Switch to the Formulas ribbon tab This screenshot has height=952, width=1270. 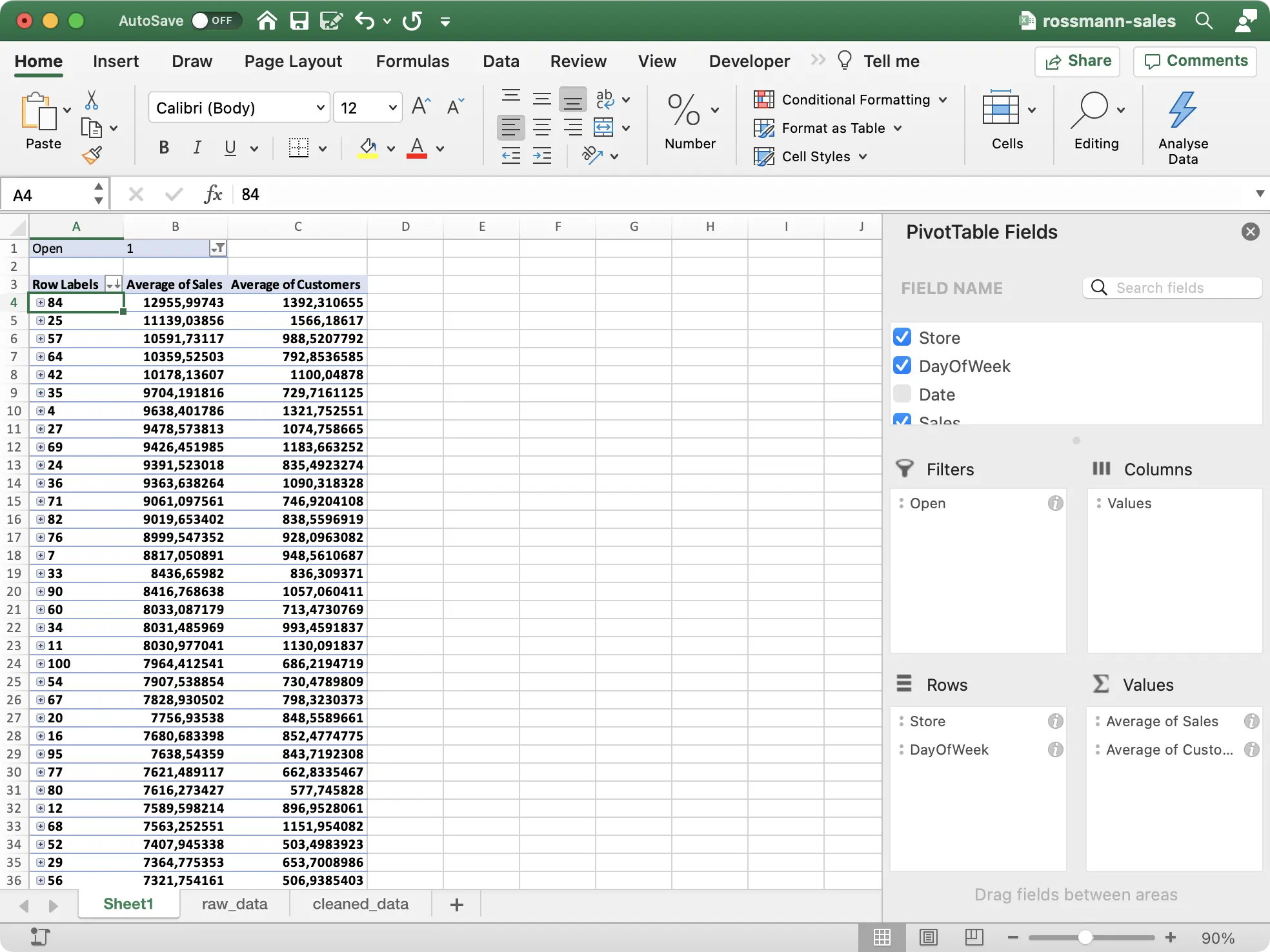coord(412,61)
